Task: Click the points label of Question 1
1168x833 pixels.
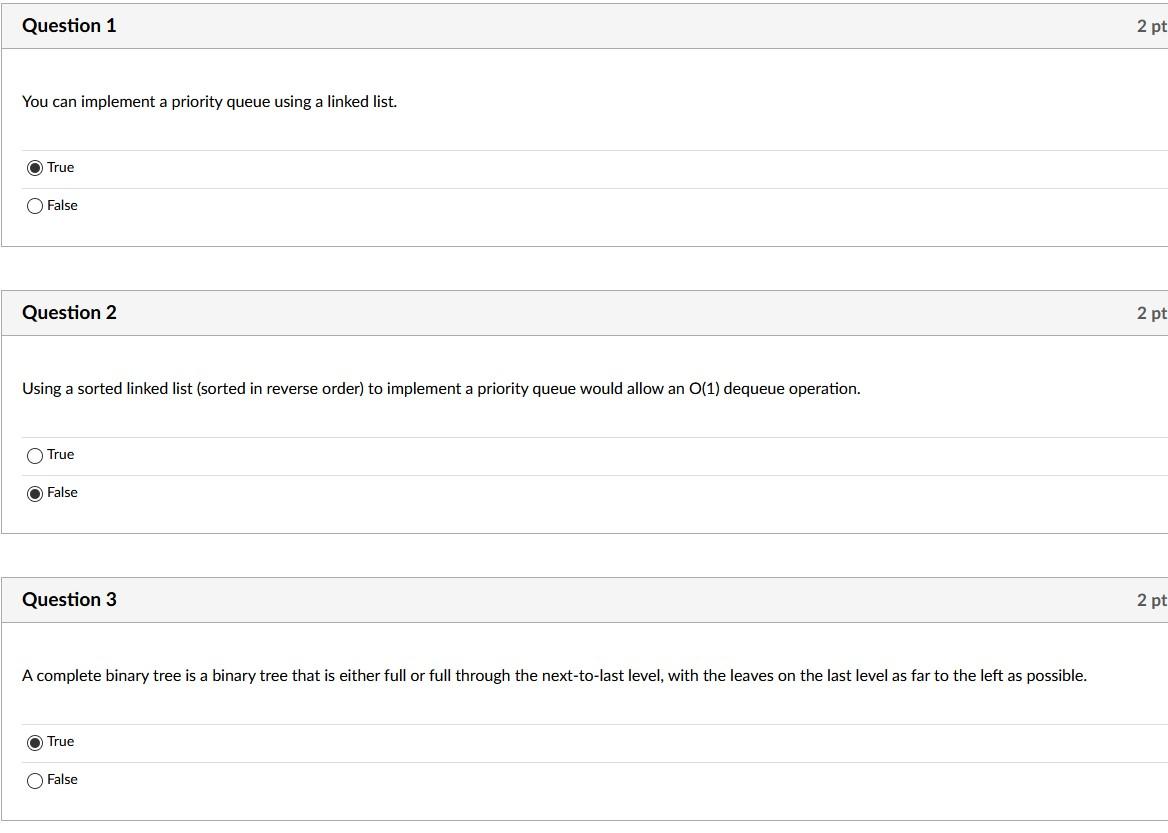Action: click(1152, 26)
